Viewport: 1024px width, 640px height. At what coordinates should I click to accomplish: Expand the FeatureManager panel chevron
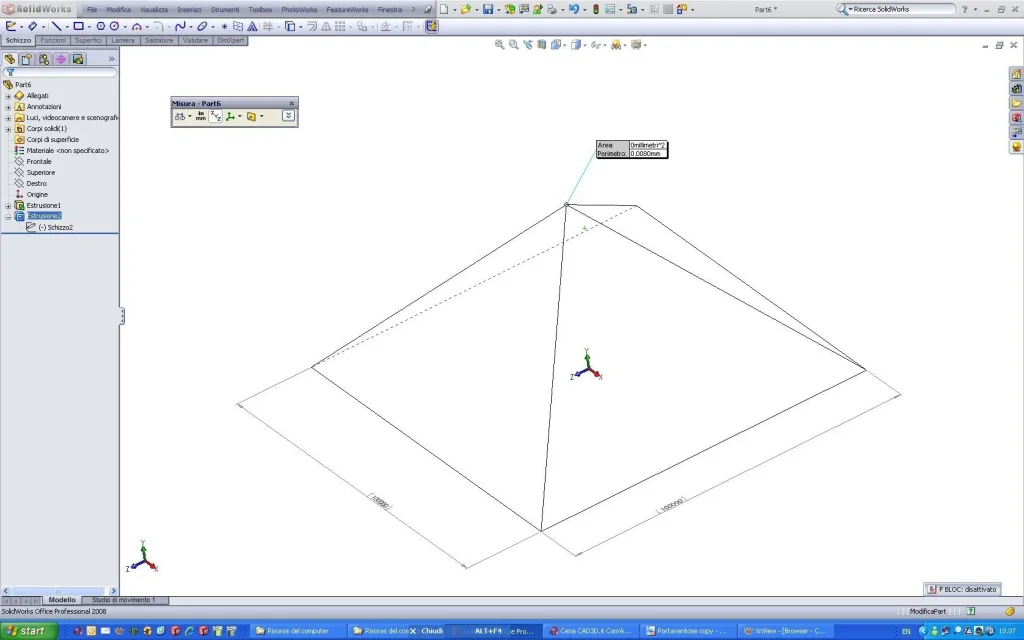click(x=111, y=59)
